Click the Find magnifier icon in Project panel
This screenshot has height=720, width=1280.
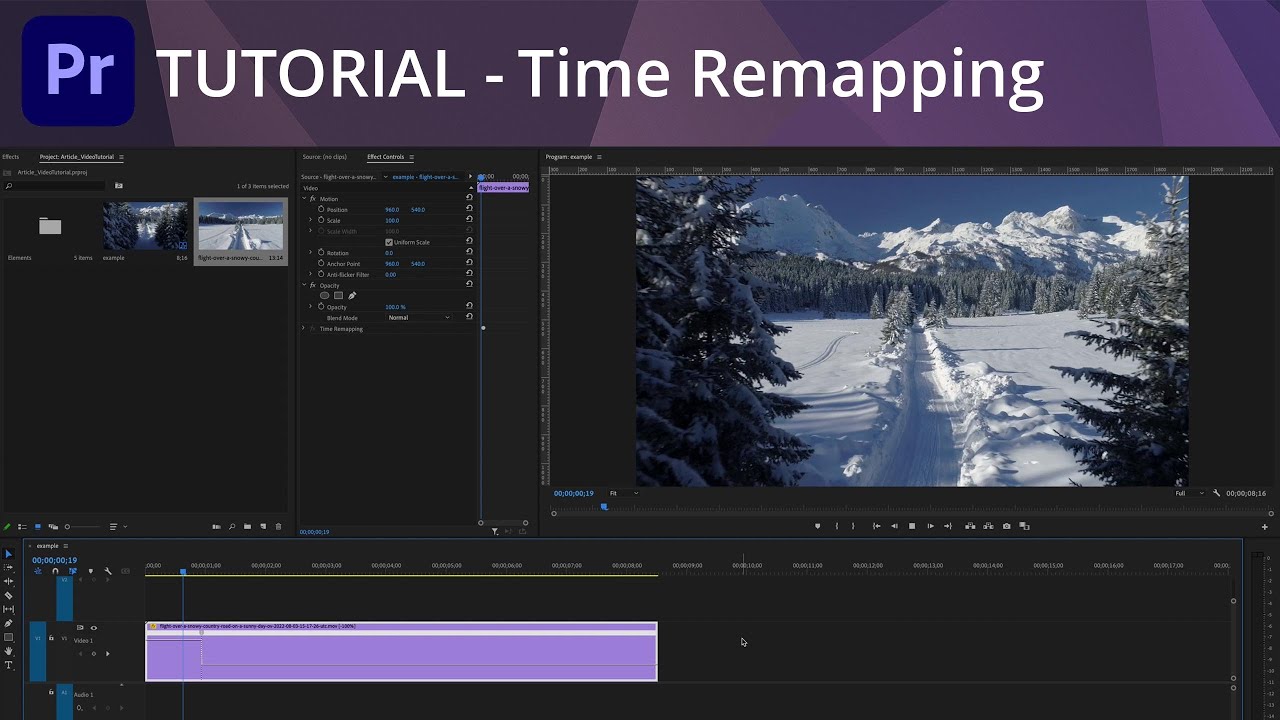click(232, 526)
